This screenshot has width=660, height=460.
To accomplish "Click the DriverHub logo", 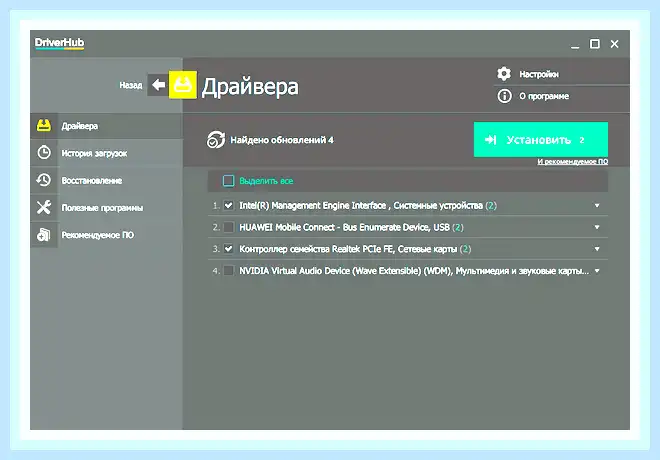I will [59, 43].
